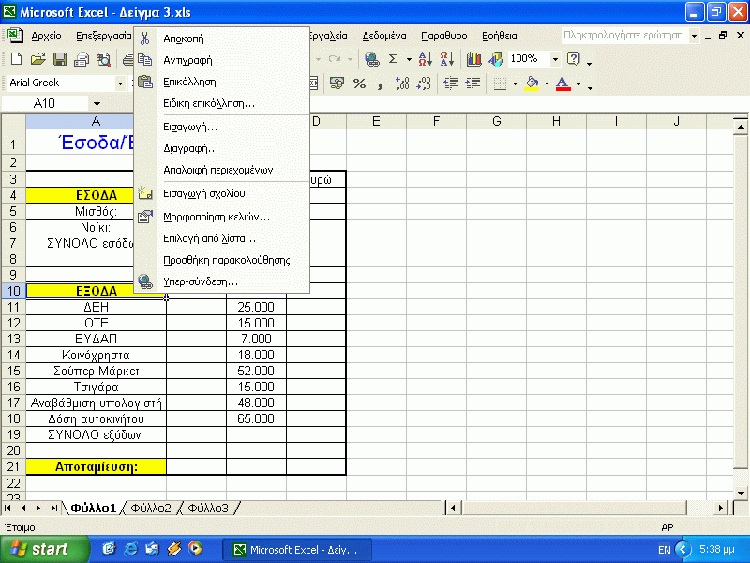Choose Ειδική επικόλληση from context menu
This screenshot has height=563, width=750.
point(221,103)
